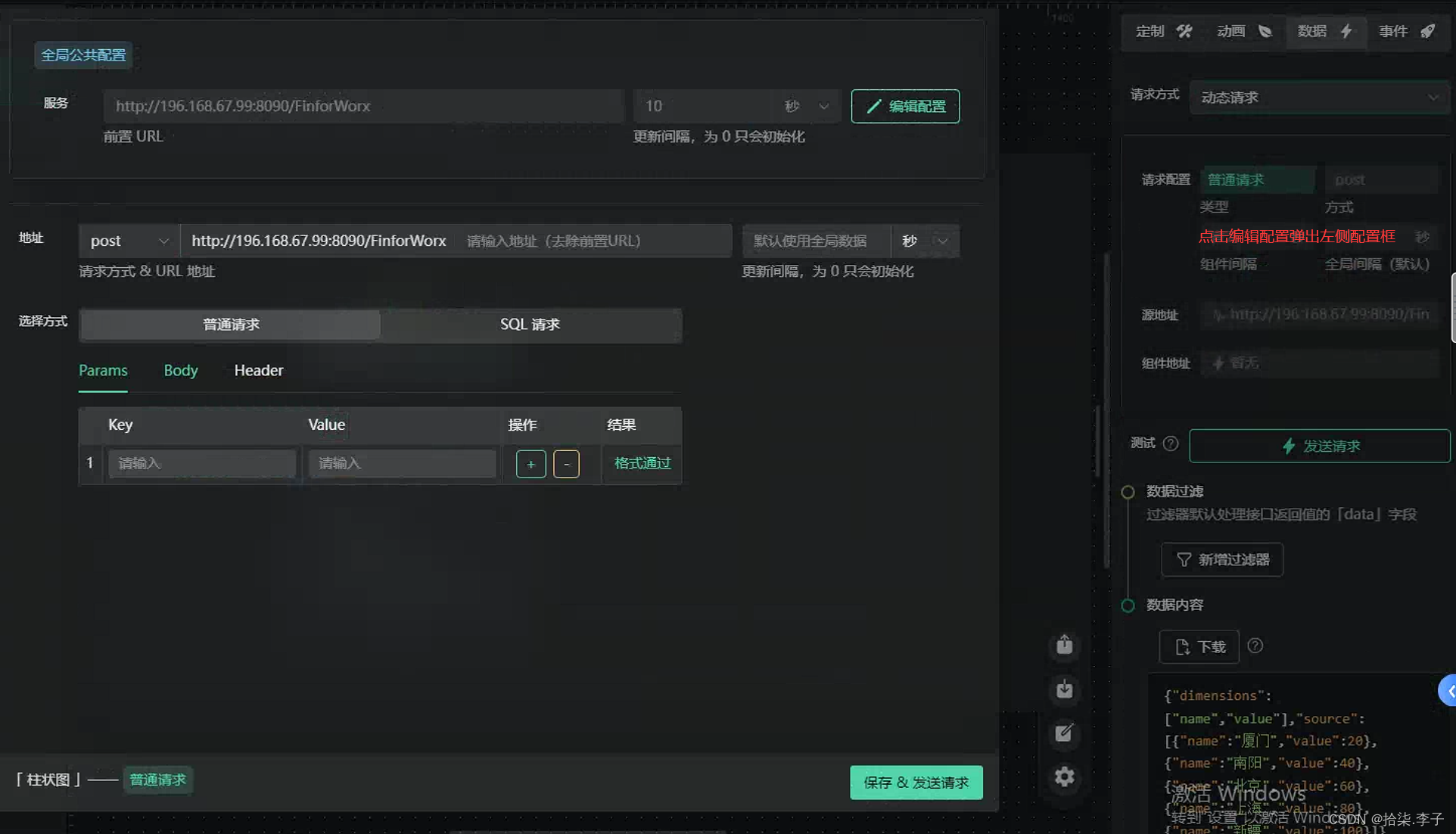This screenshot has width=1456, height=834.
Task: Click the lightning icon beside 数据
Action: point(1346,31)
